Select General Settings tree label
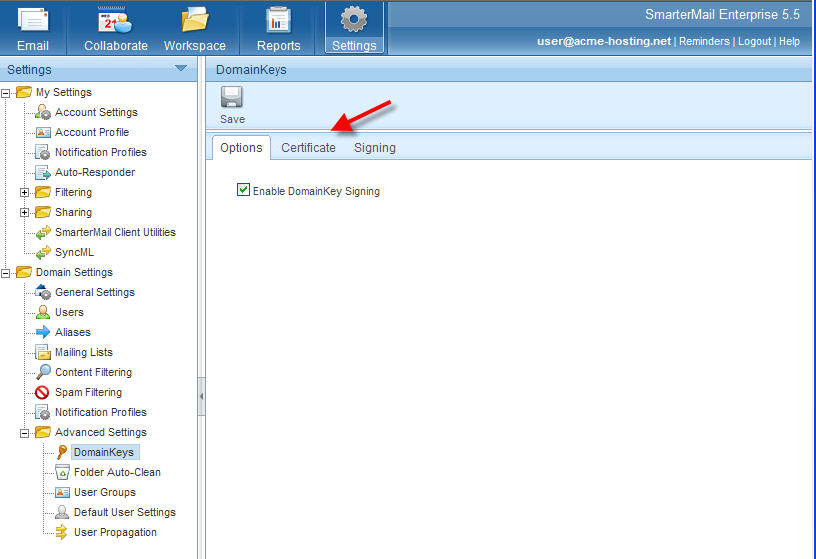The height and width of the screenshot is (559, 816). coord(95,293)
